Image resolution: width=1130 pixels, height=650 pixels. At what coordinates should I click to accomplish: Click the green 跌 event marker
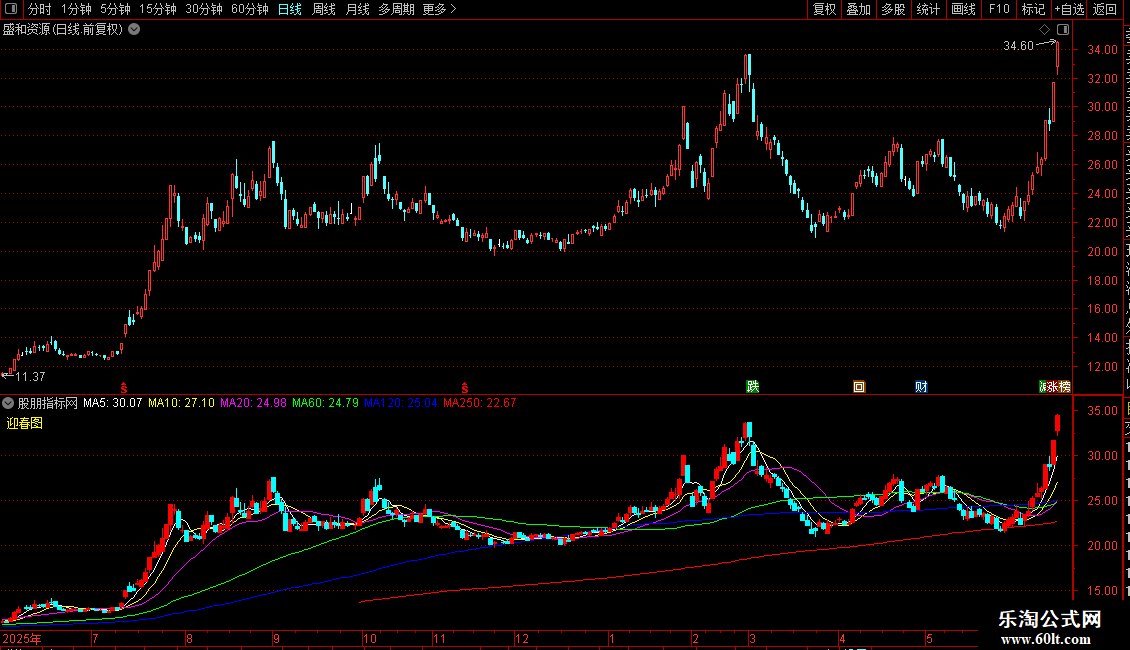[752, 387]
